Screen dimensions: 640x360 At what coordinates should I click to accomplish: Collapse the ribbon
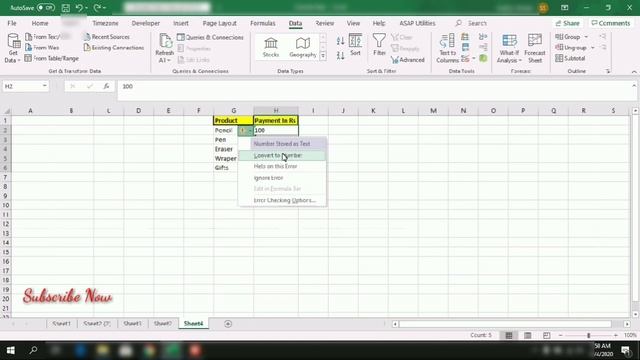634,71
